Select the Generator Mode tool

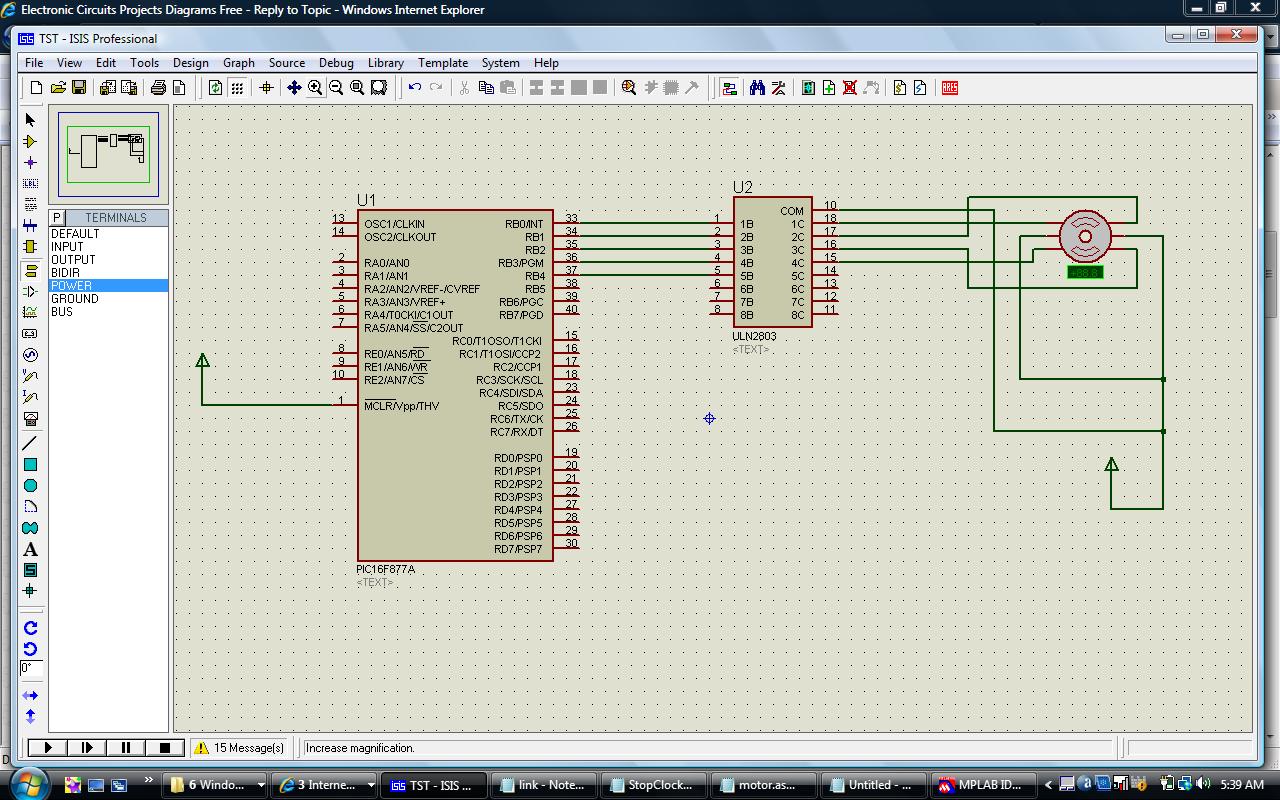(x=30, y=355)
